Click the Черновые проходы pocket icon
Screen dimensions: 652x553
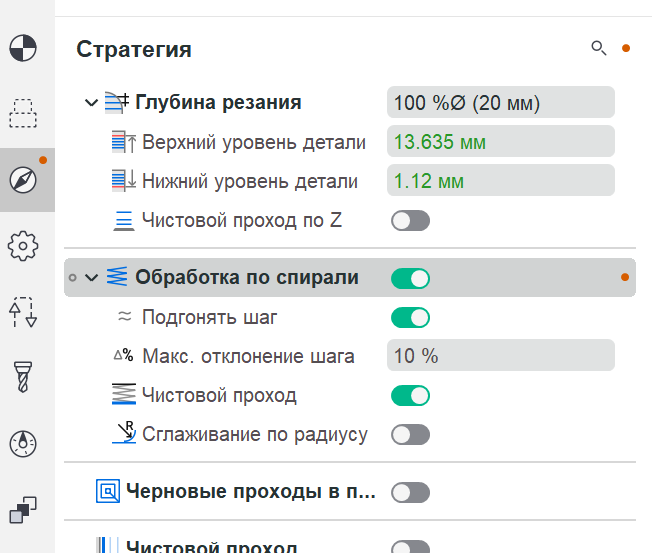click(x=108, y=491)
